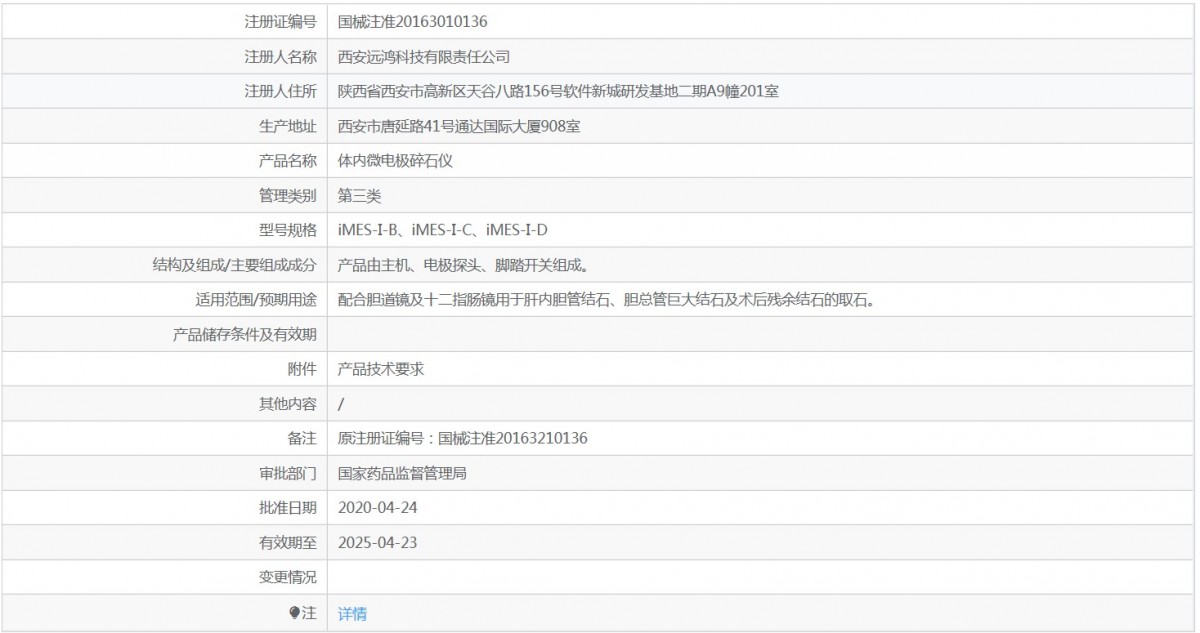The width and height of the screenshot is (1200, 633).
Task: Click the 附件 label
Action: [x=302, y=369]
